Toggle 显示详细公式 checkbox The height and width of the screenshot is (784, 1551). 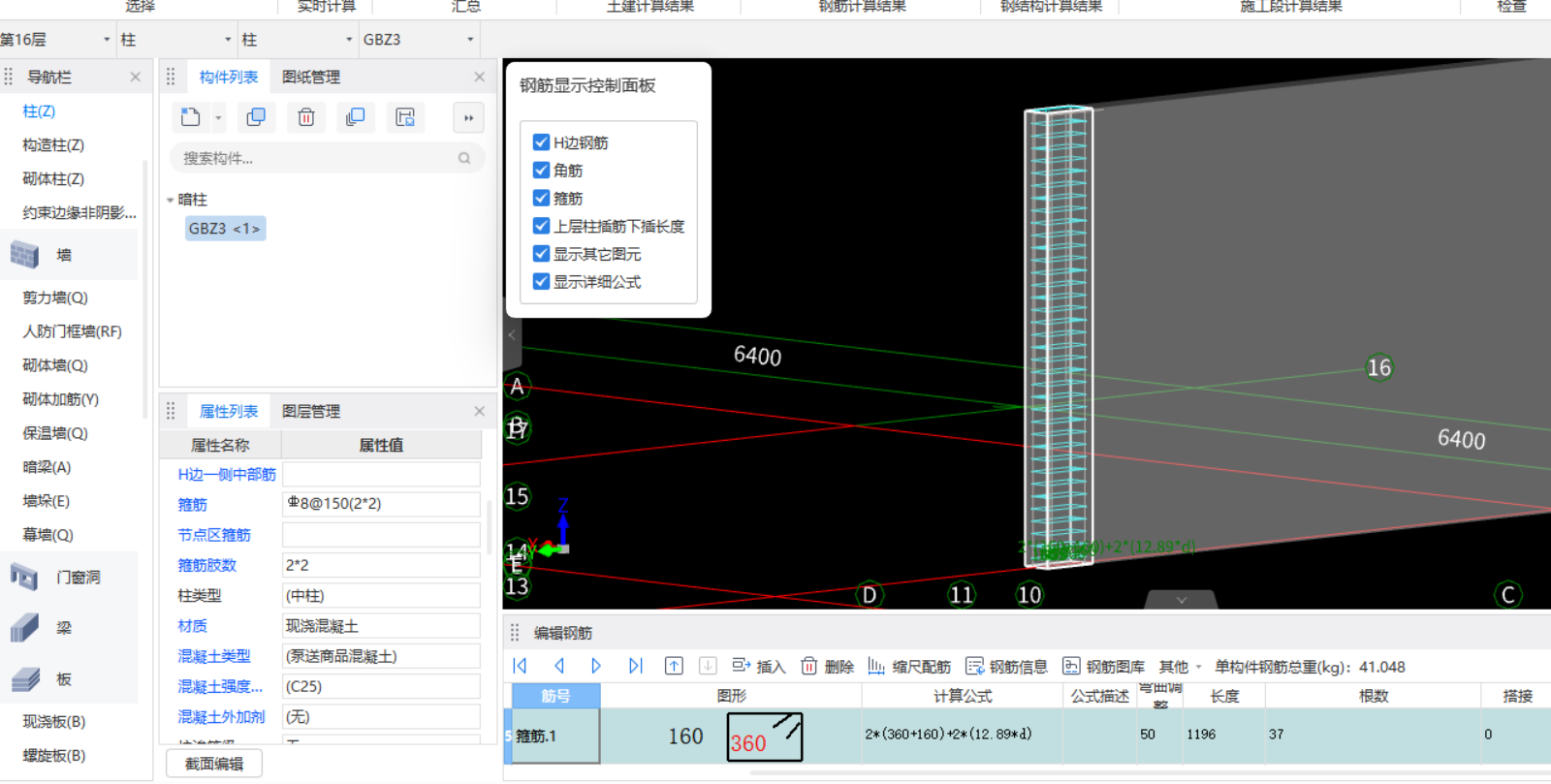click(x=542, y=282)
